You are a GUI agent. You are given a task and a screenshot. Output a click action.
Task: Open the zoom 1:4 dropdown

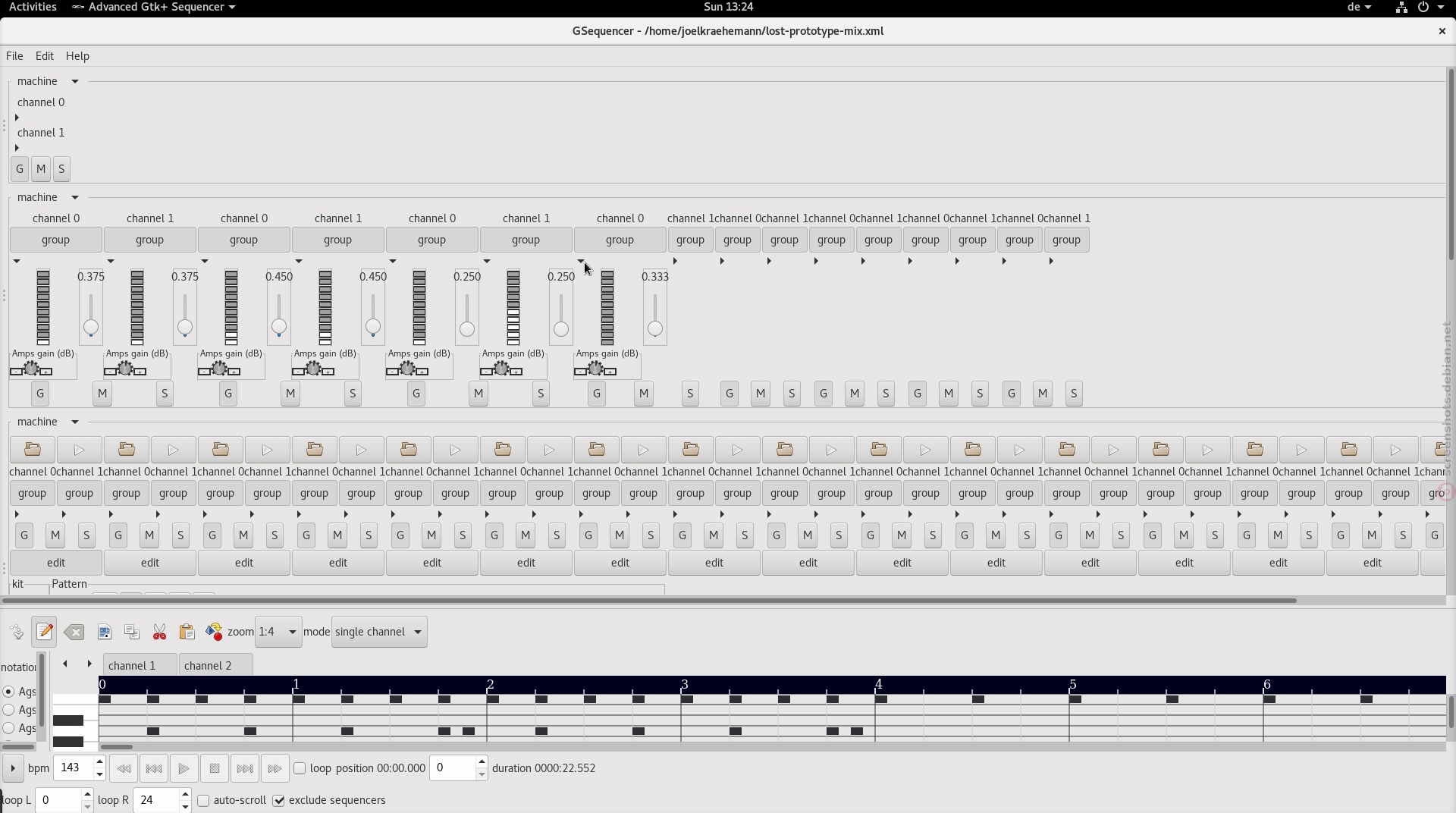click(x=278, y=632)
